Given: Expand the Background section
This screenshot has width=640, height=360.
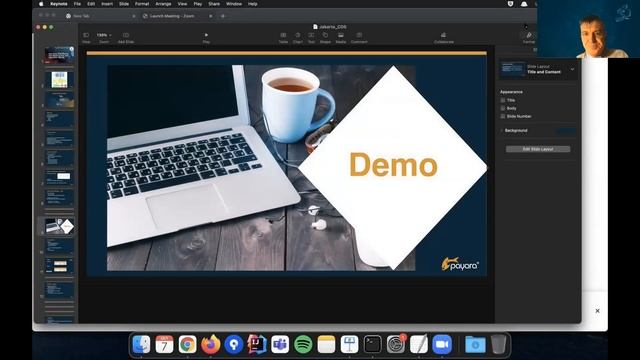Looking at the screenshot, I should 502,131.
